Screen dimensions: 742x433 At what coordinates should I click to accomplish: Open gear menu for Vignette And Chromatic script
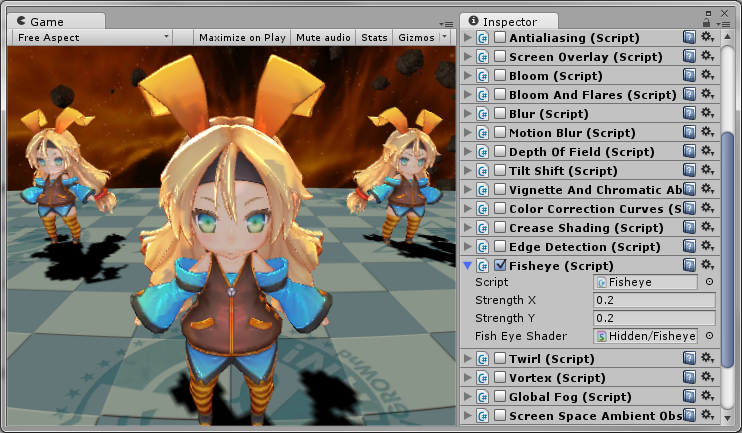click(707, 189)
